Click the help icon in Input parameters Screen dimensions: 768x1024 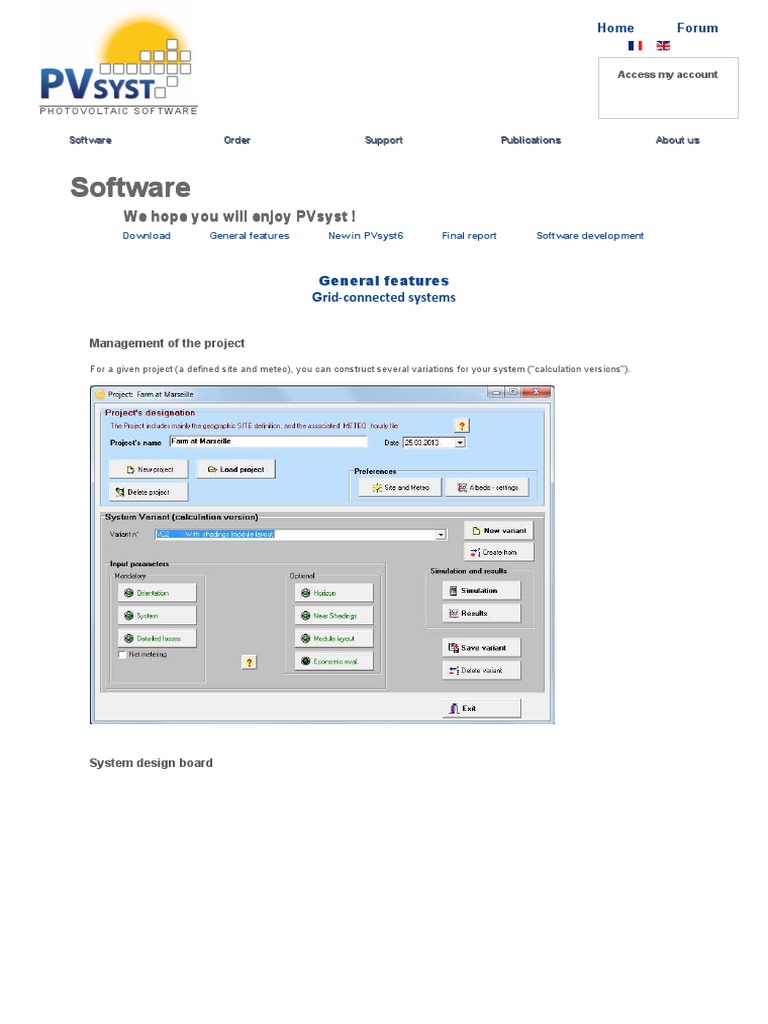click(249, 662)
